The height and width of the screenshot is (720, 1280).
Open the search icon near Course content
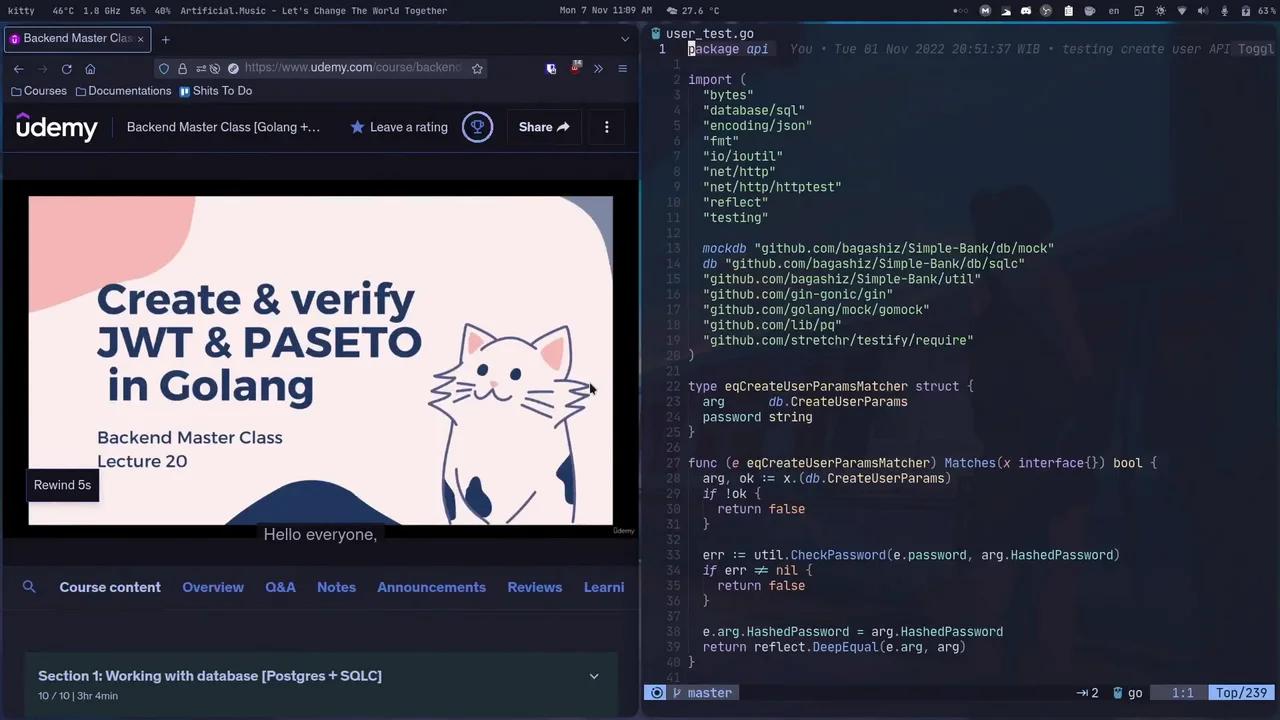(x=29, y=587)
